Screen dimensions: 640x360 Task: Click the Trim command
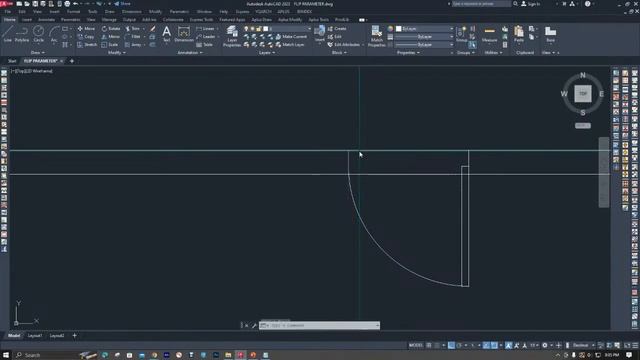pyautogui.click(x=133, y=29)
